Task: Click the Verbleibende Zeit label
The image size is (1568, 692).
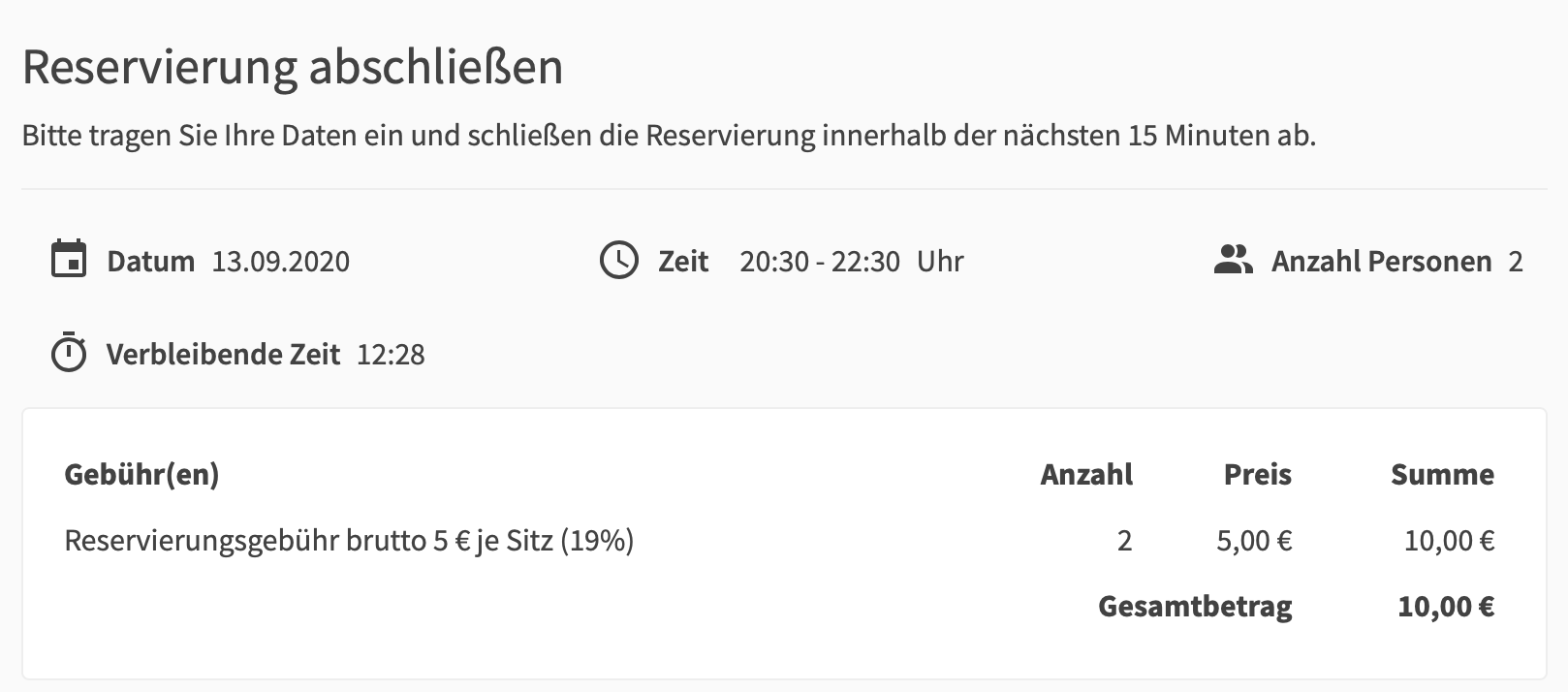Action: [223, 355]
